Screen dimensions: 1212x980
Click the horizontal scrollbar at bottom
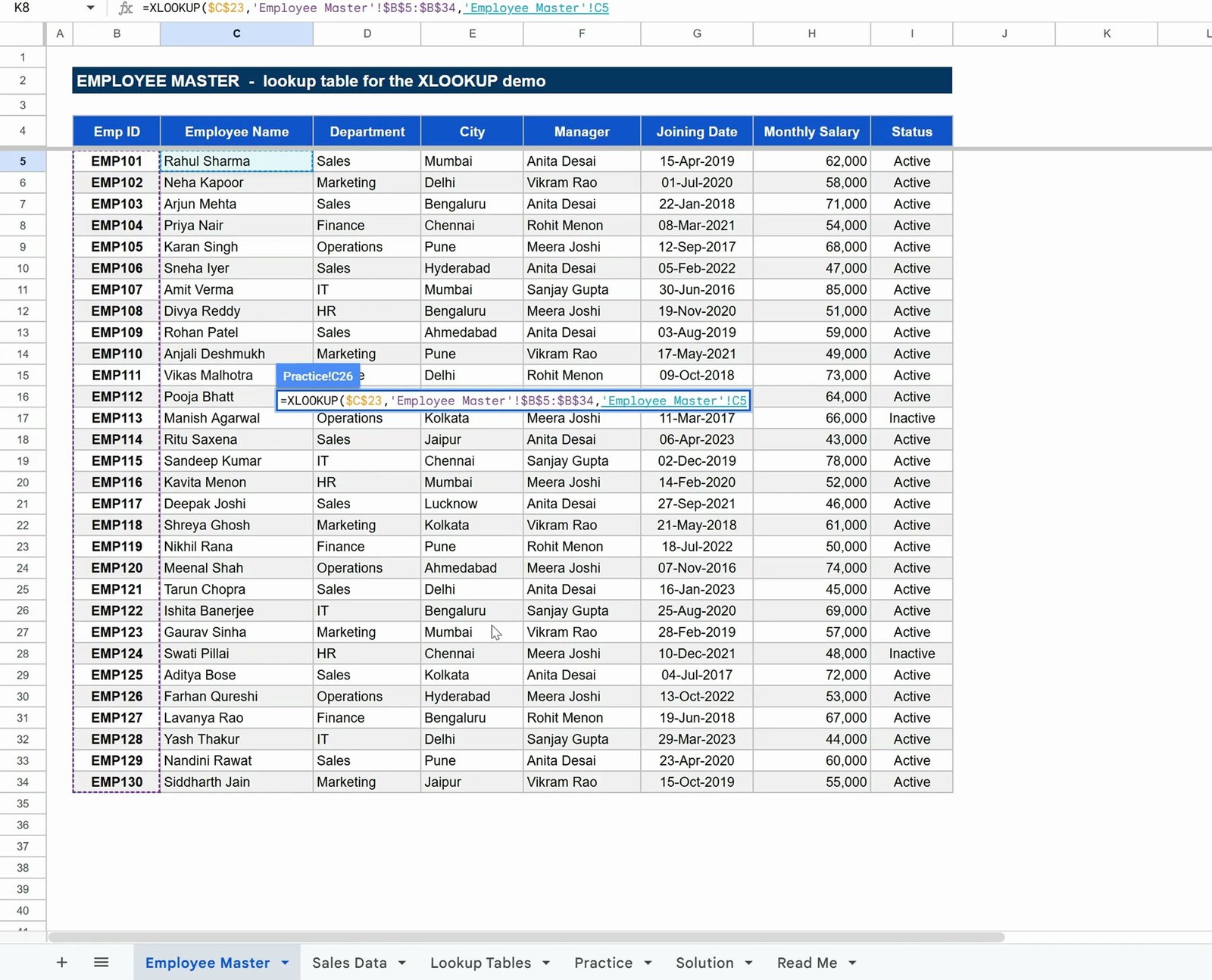click(x=526, y=937)
